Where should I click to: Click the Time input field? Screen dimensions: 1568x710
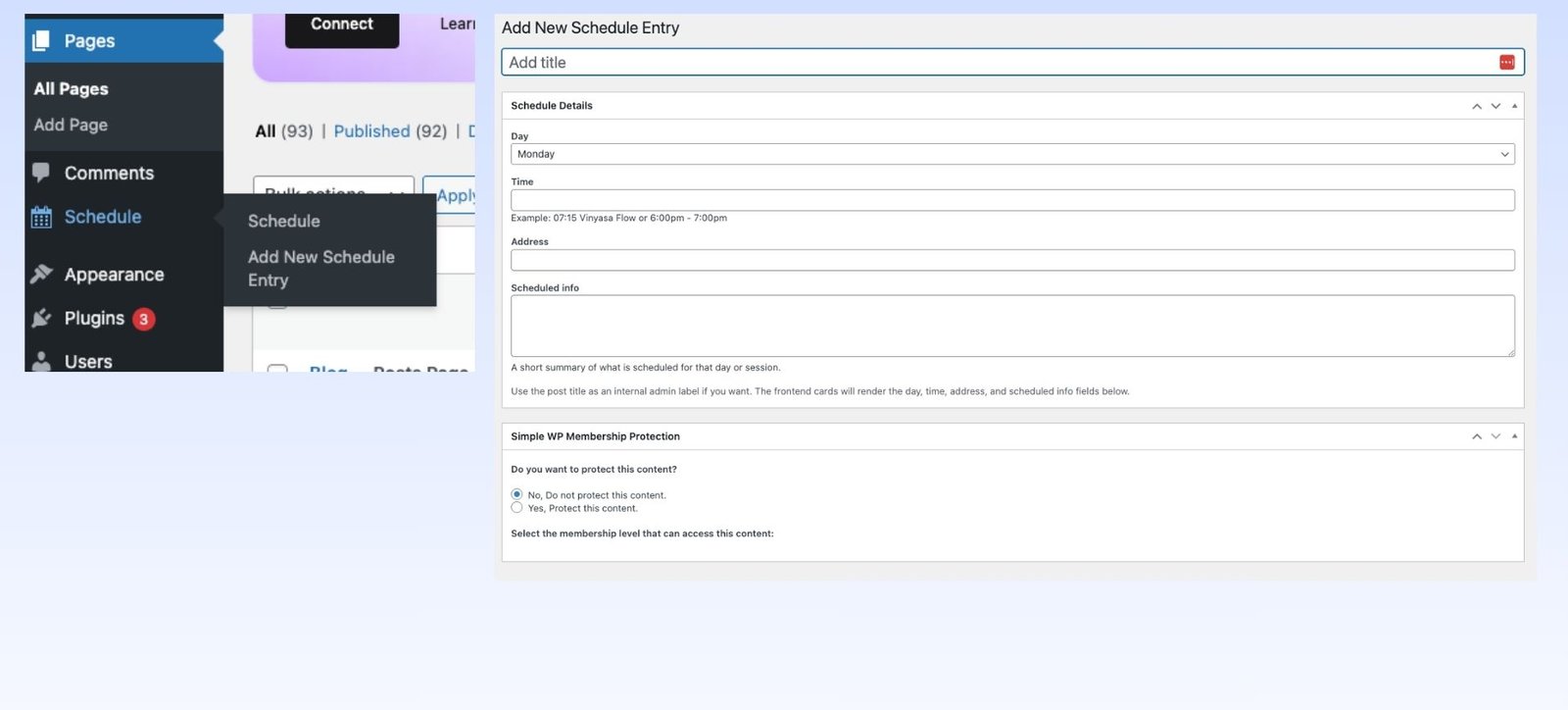click(1012, 200)
